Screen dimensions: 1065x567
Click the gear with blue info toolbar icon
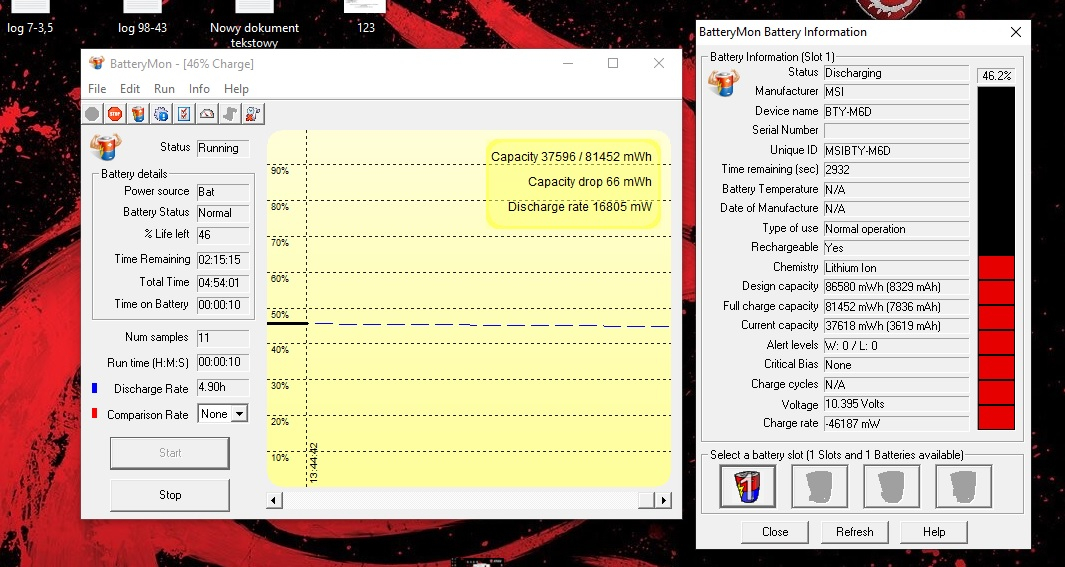pos(162,114)
